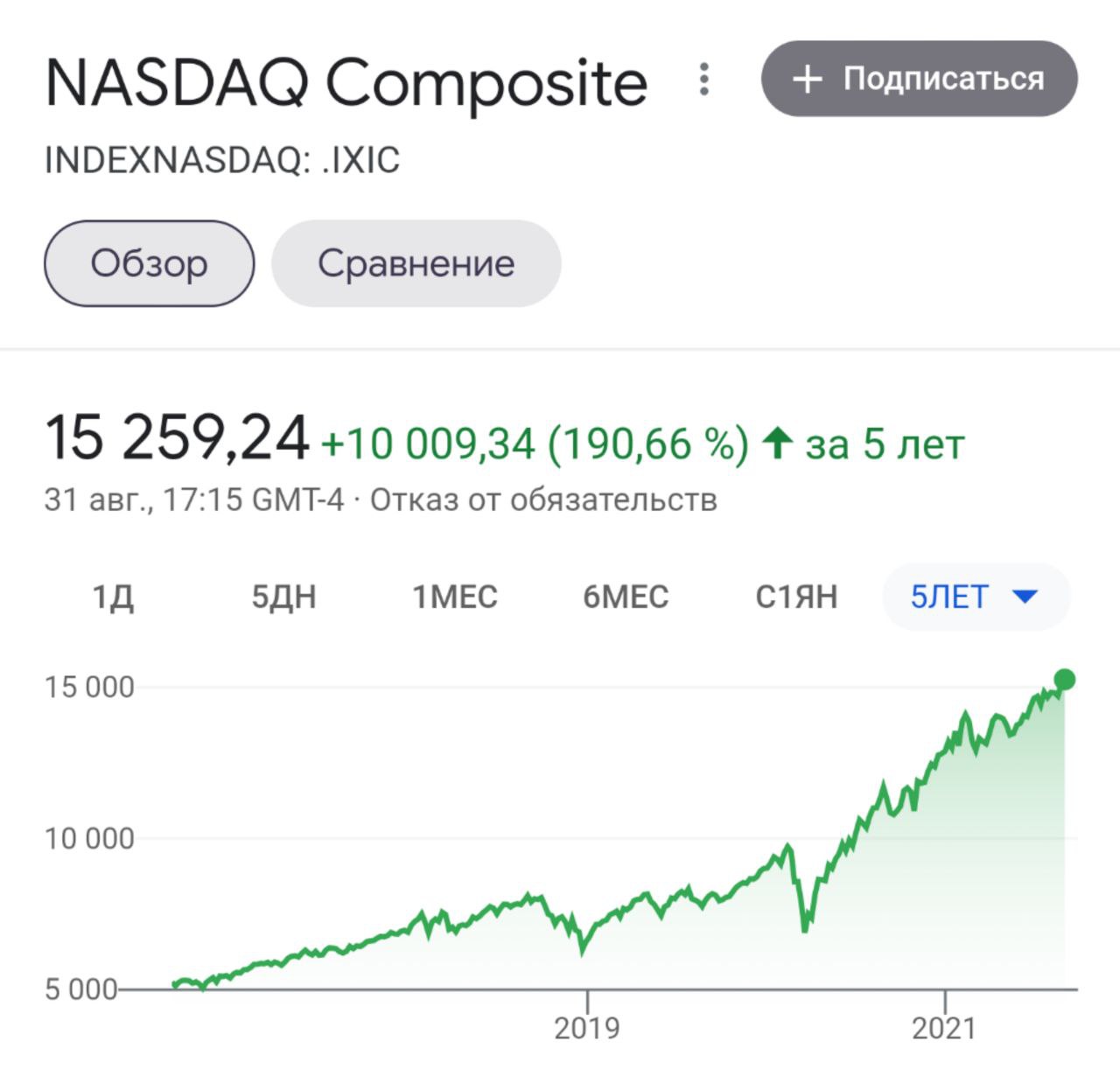The height and width of the screenshot is (1083, 1120).
Task: Choose the 6МЕС chart period
Action: point(626,597)
